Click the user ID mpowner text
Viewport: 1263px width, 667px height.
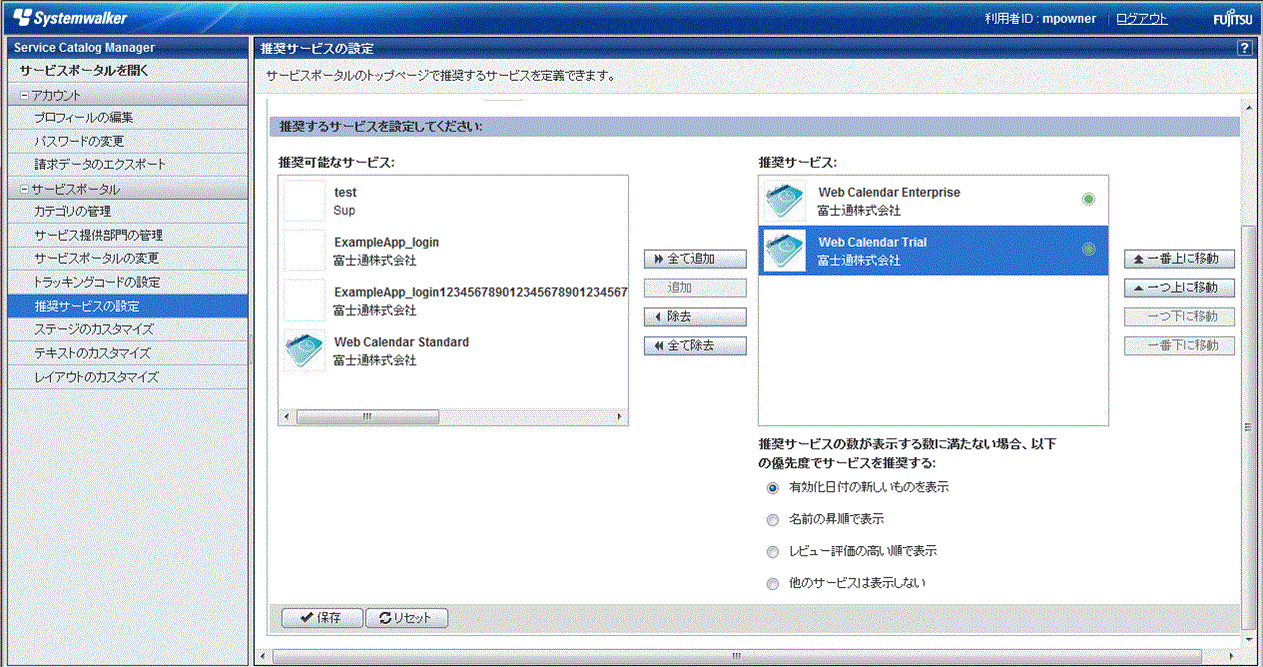point(1068,19)
